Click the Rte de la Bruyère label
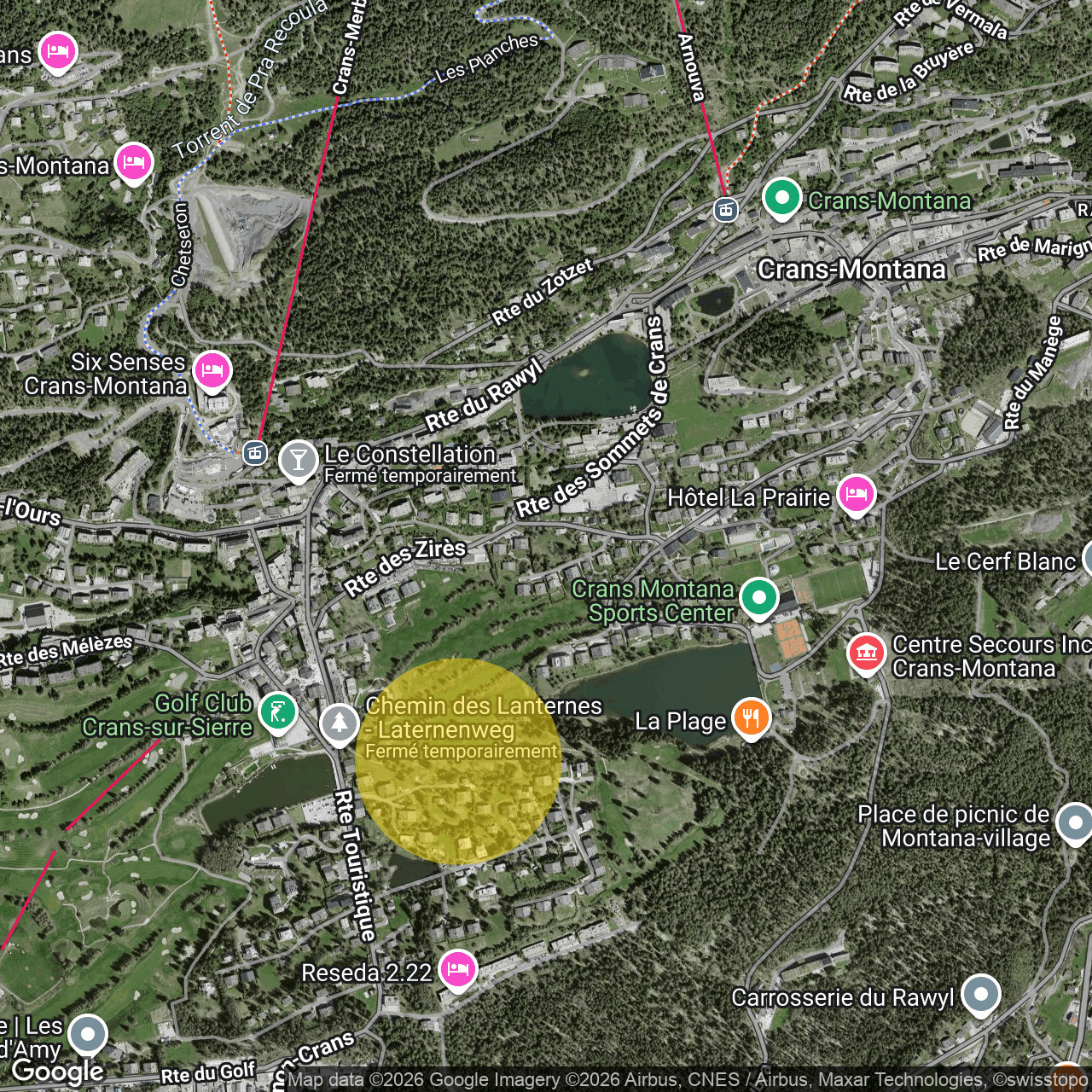 click(x=909, y=72)
